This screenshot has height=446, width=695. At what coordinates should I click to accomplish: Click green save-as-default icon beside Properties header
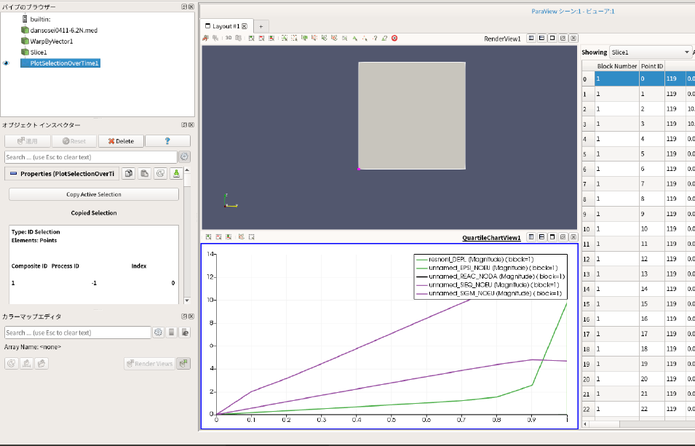(x=176, y=173)
